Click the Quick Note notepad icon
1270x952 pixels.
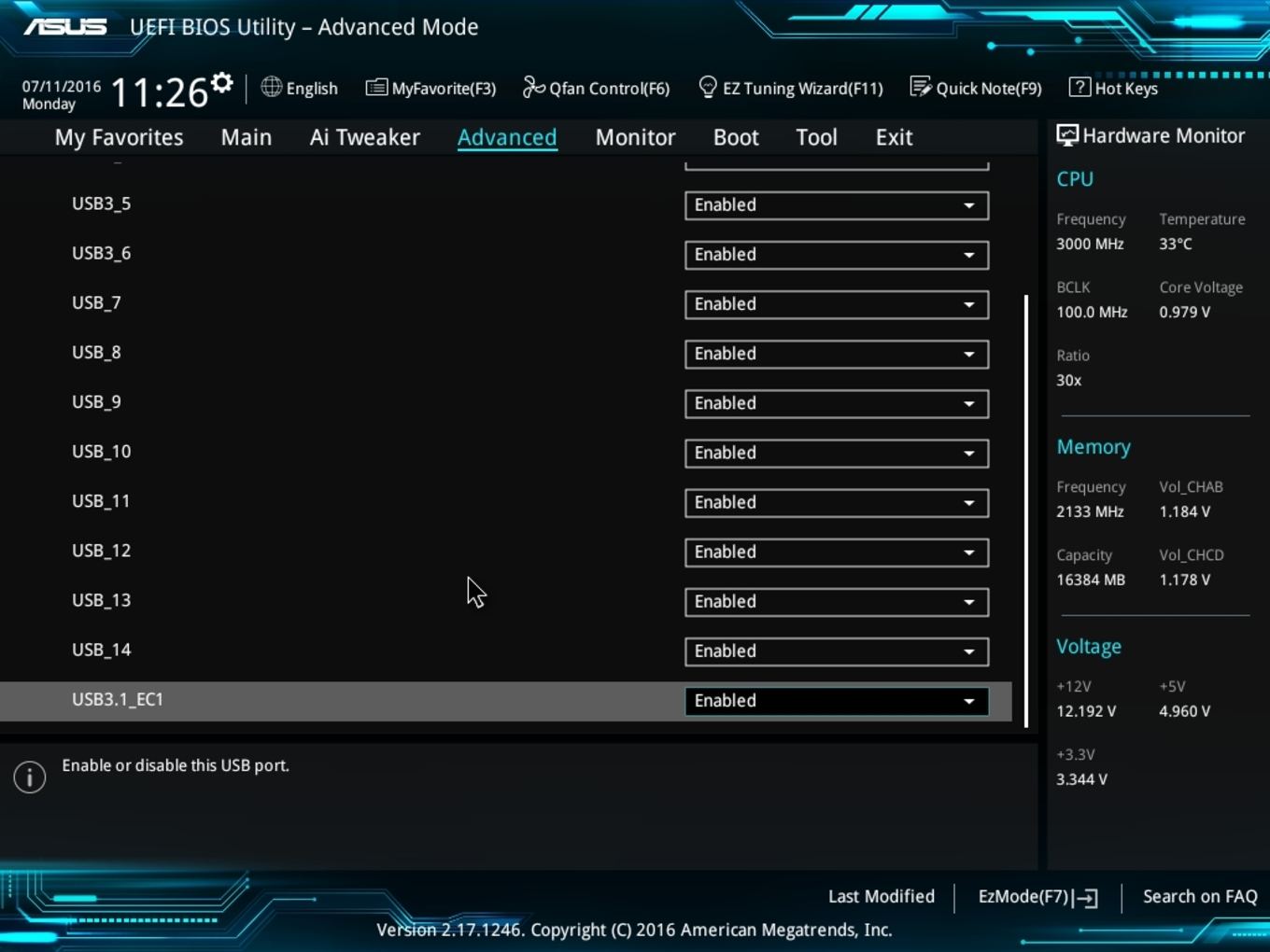[921, 87]
